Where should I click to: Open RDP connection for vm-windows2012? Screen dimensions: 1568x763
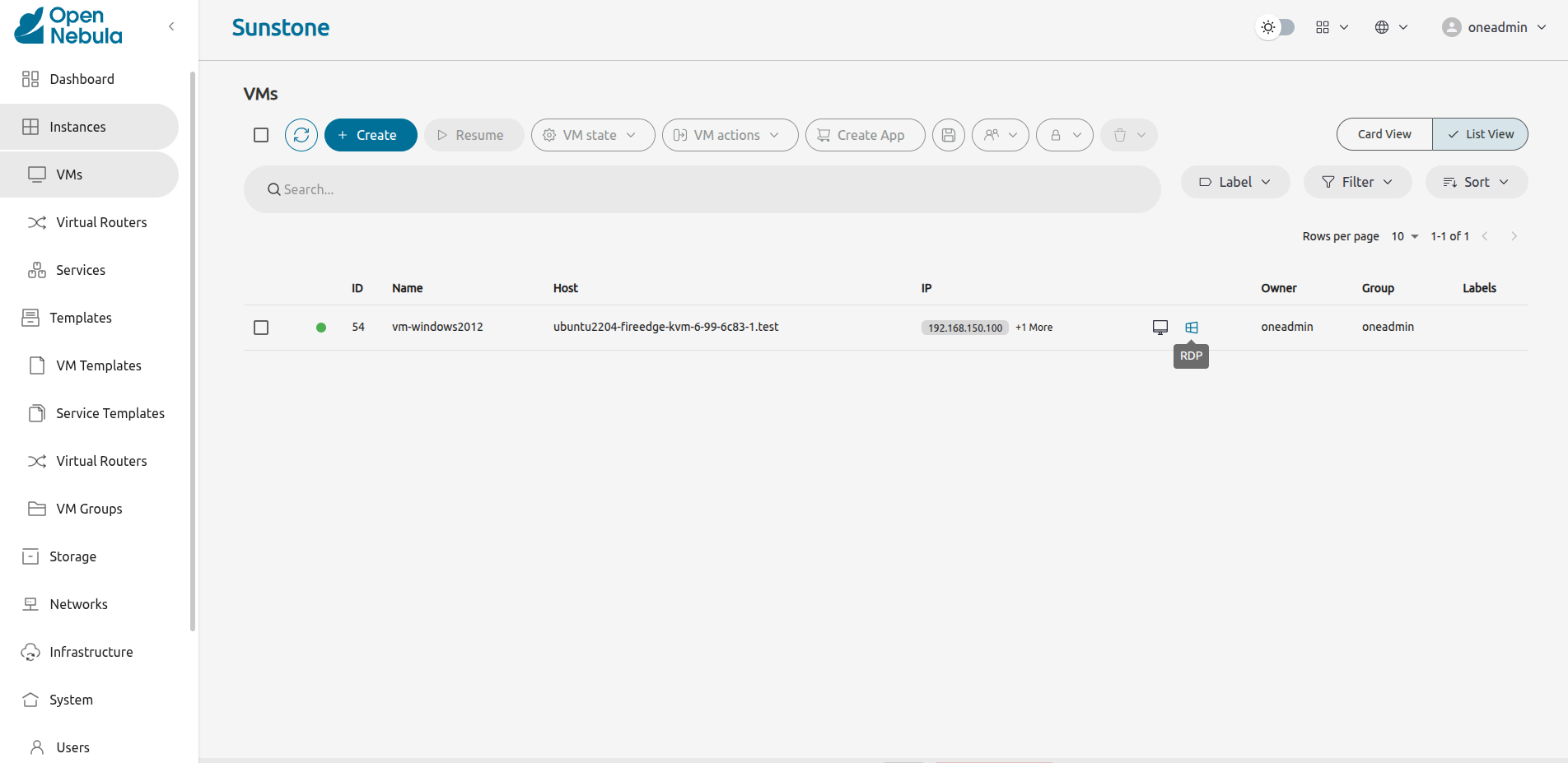point(1192,328)
